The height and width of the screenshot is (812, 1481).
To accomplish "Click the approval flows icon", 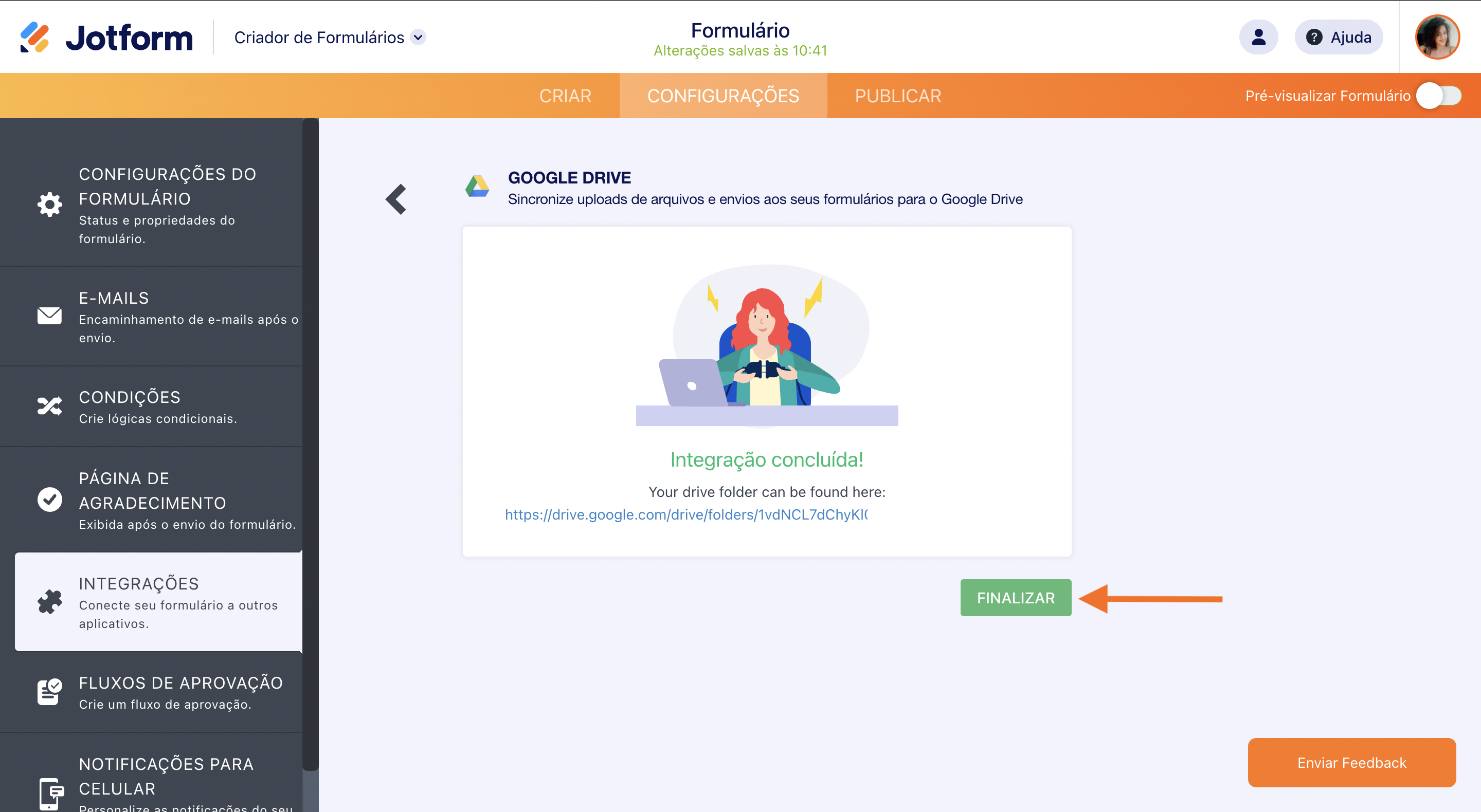I will pyautogui.click(x=49, y=692).
